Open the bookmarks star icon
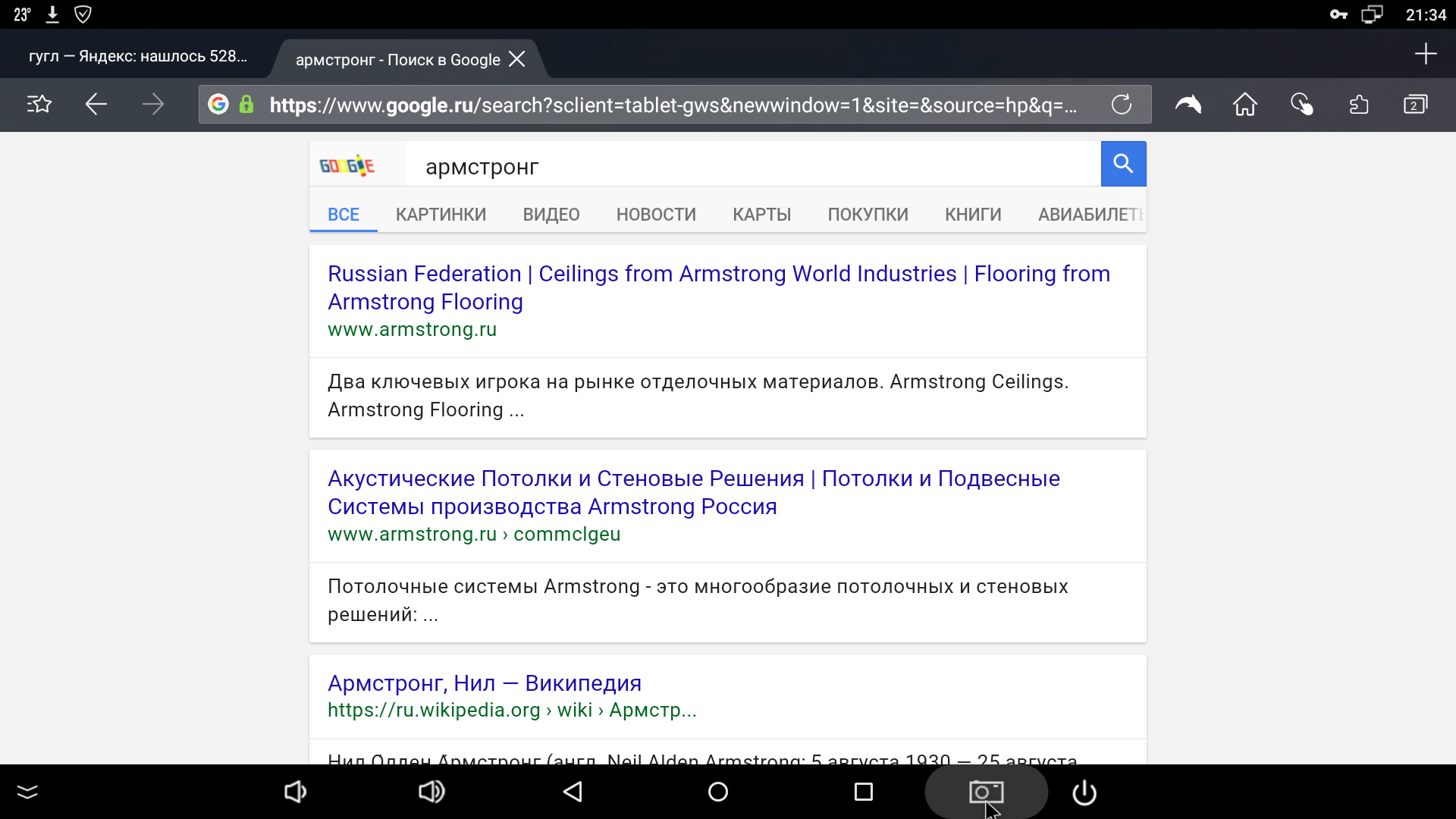The width and height of the screenshot is (1456, 819). click(x=39, y=104)
